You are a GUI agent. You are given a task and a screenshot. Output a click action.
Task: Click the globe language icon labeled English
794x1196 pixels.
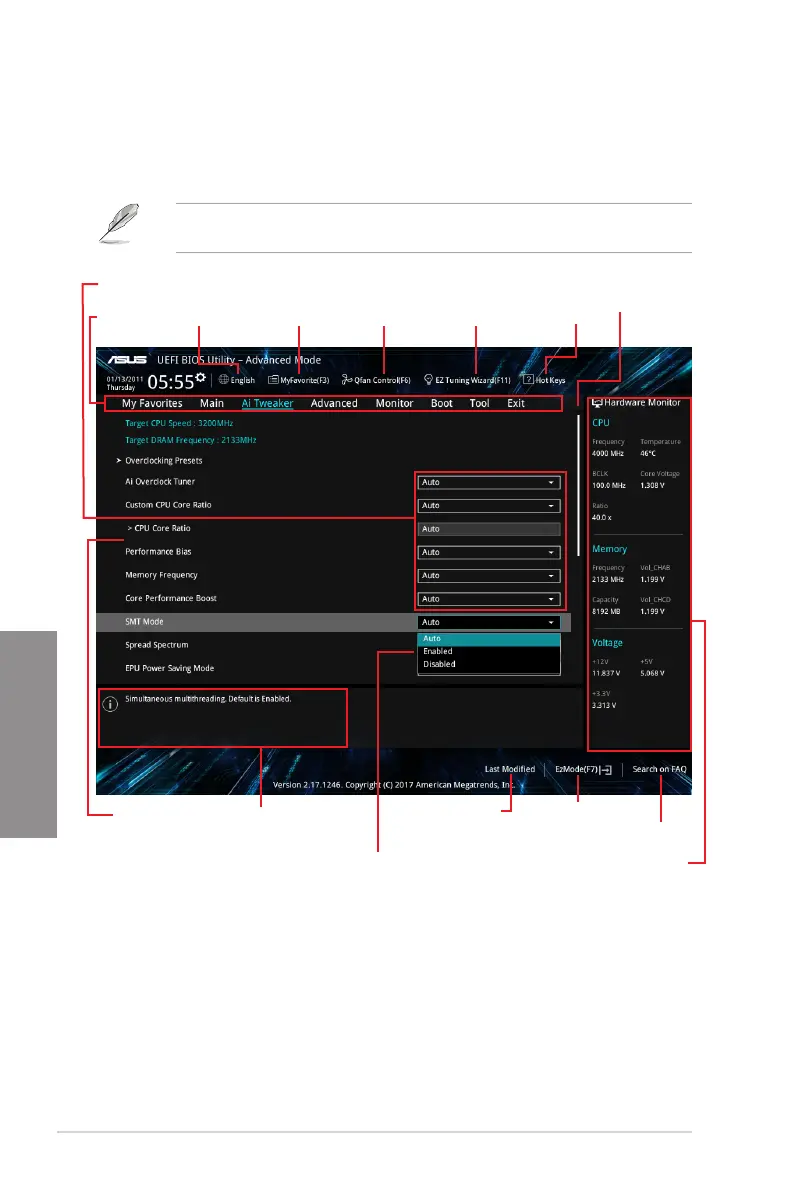223,380
